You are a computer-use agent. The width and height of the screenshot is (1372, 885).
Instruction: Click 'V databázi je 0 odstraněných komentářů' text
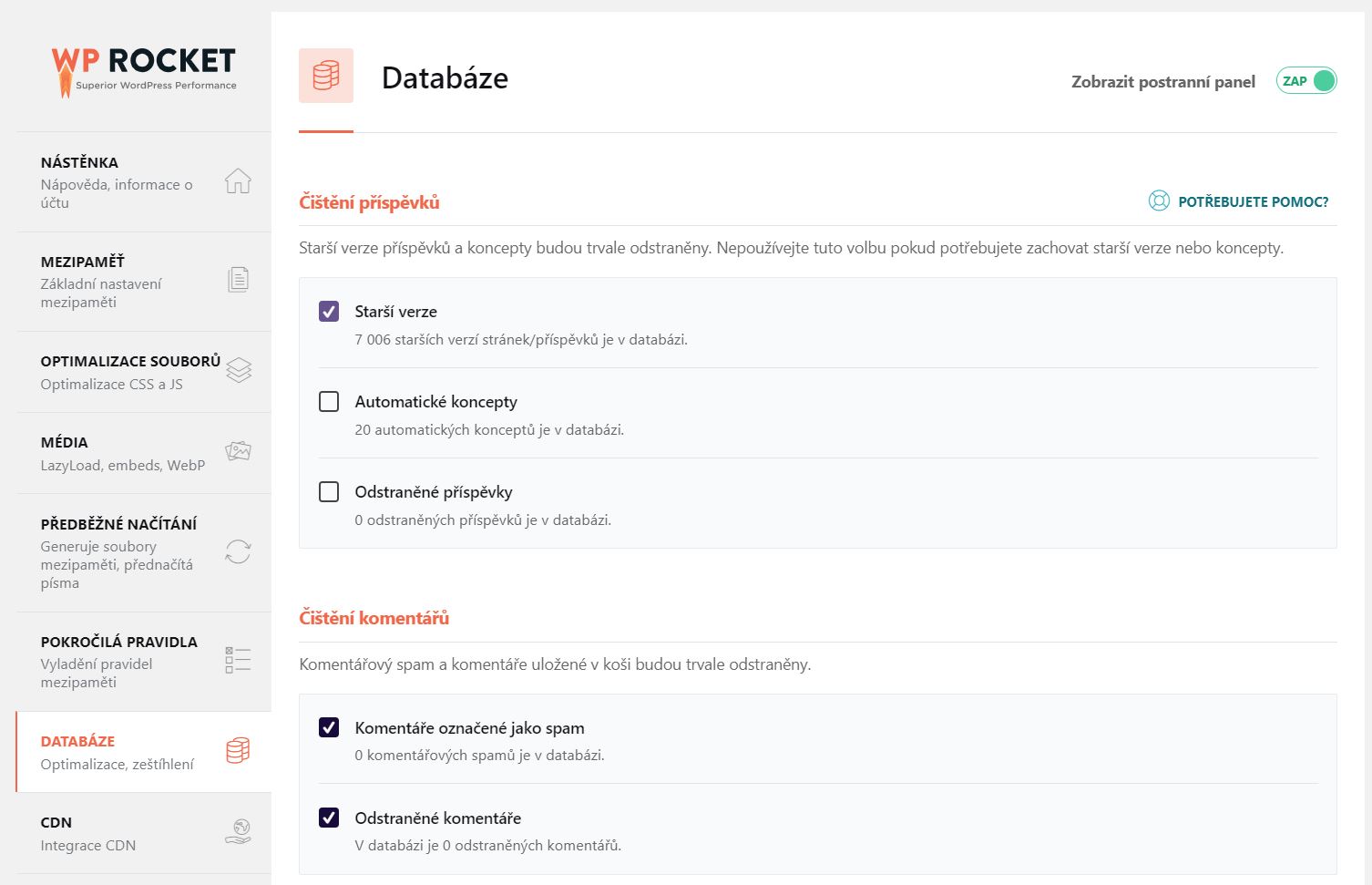click(x=487, y=846)
